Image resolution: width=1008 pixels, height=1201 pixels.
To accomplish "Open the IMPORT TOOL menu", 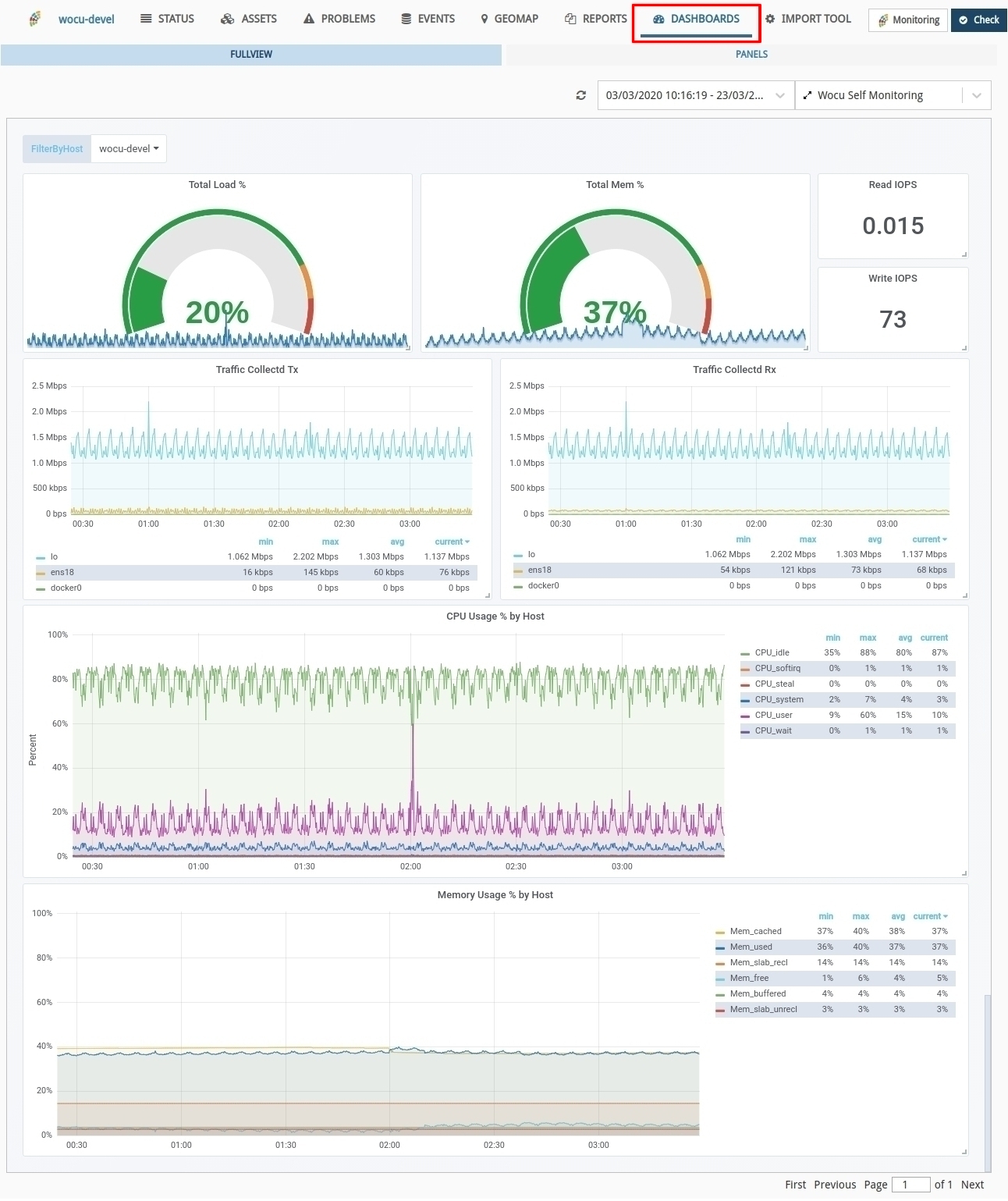I will coord(808,19).
